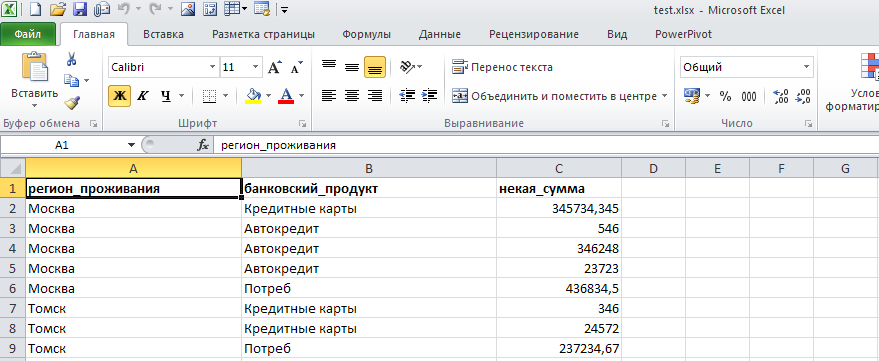Click the large Вставить paste clipboard icon
879x361 pixels.
(x=34, y=67)
